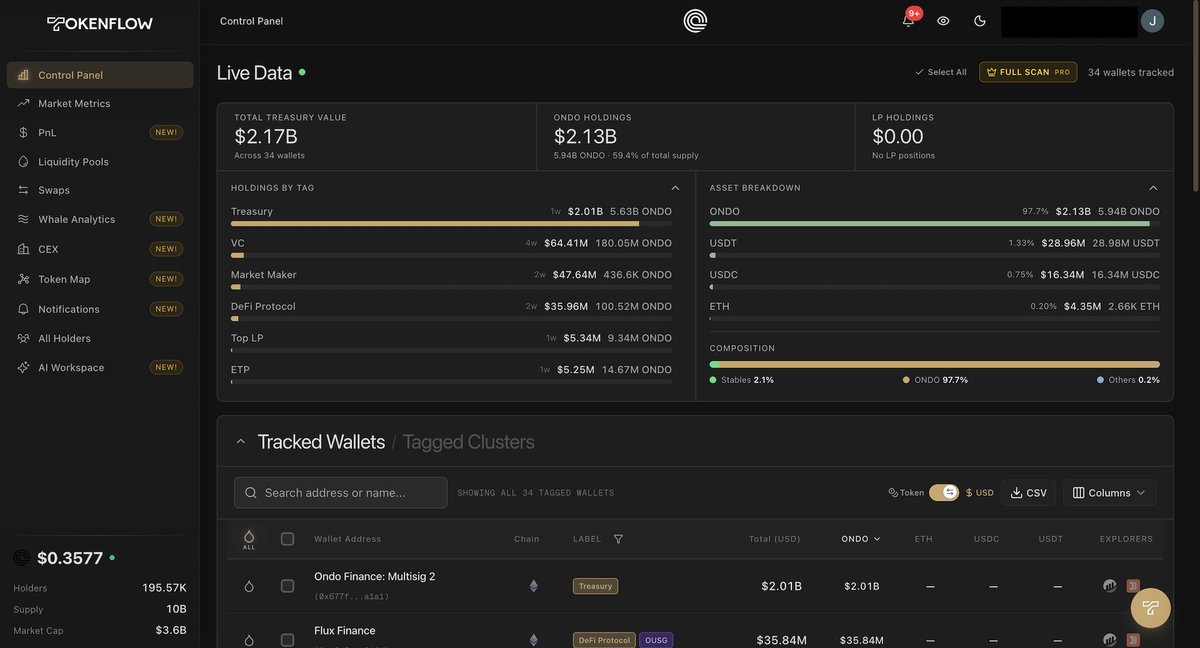Image resolution: width=1200 pixels, height=648 pixels.
Task: Switch to Tagged Clusters tab
Action: [x=468, y=442]
